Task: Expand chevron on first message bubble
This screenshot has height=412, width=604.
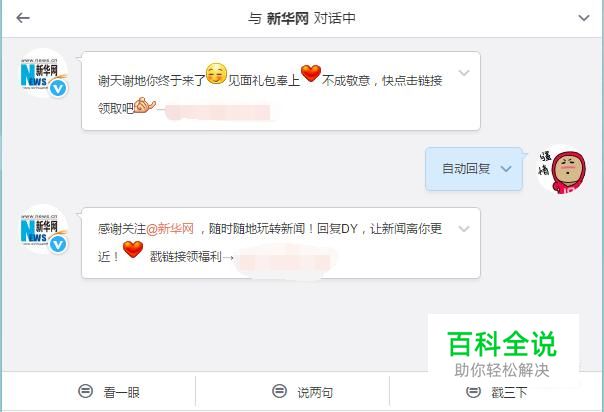Action: (464, 73)
